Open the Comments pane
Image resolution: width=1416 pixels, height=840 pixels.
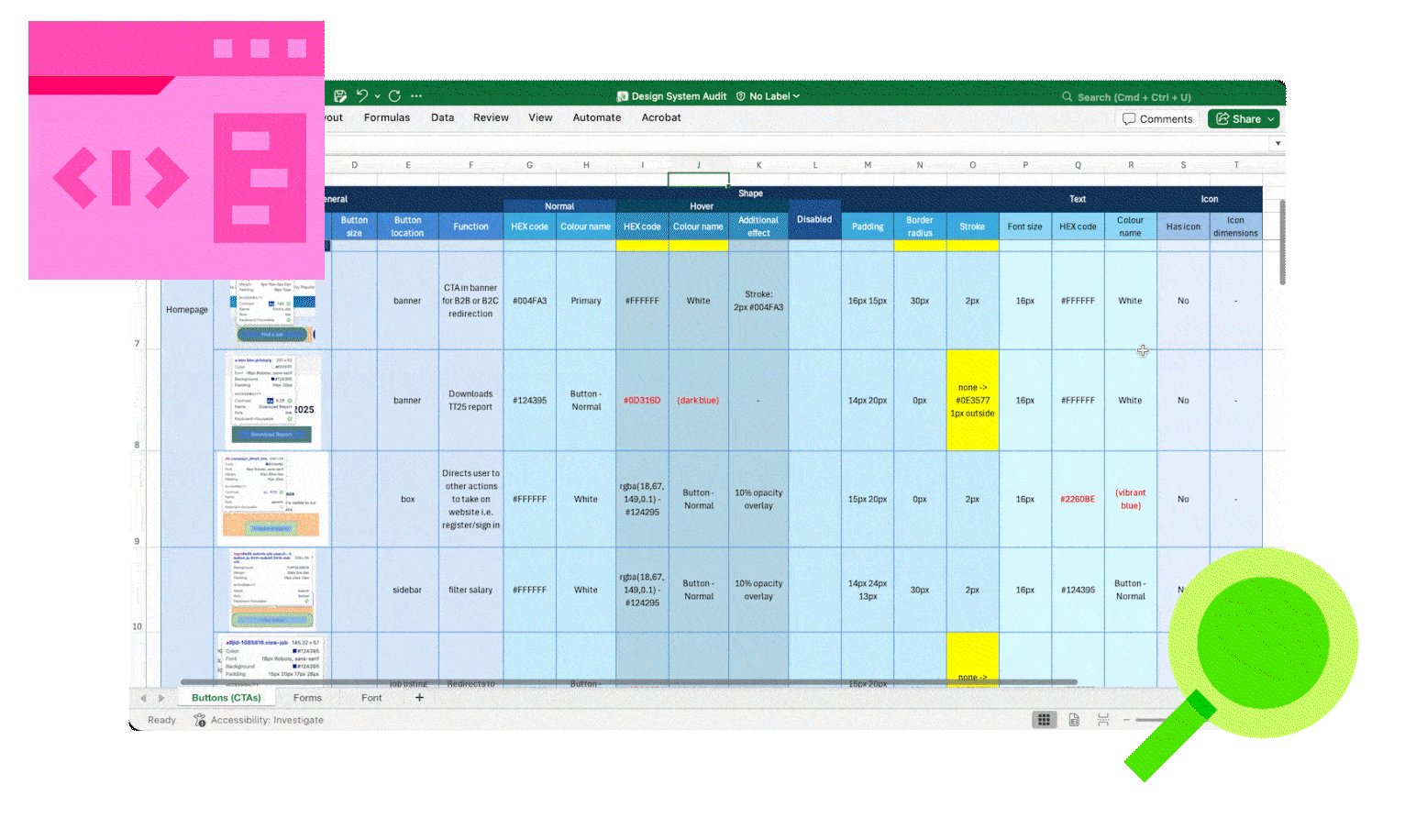coord(1156,118)
